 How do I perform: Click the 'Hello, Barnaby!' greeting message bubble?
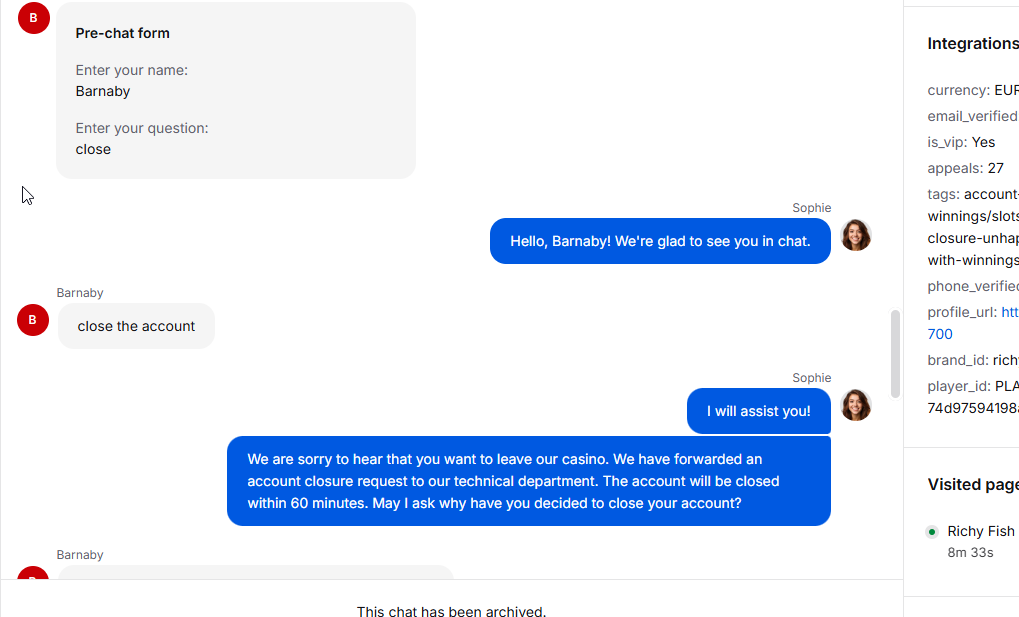[660, 241]
